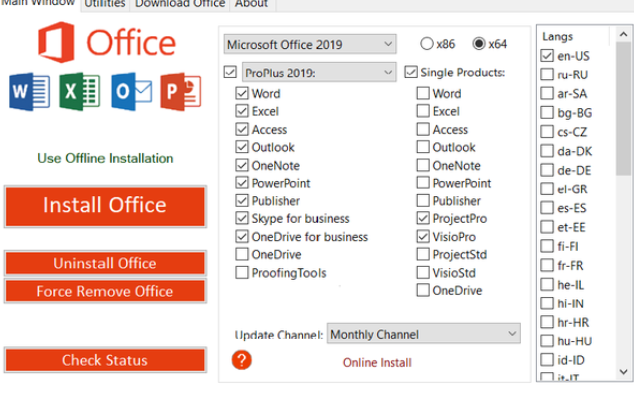Click the Office logo
The image size is (634, 406).
point(106,43)
